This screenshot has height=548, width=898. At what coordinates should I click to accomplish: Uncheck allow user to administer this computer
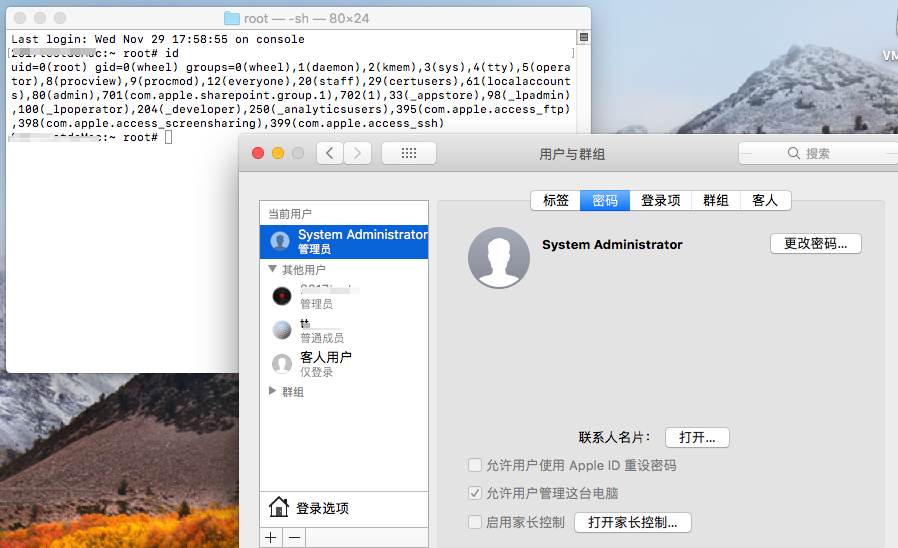point(475,493)
